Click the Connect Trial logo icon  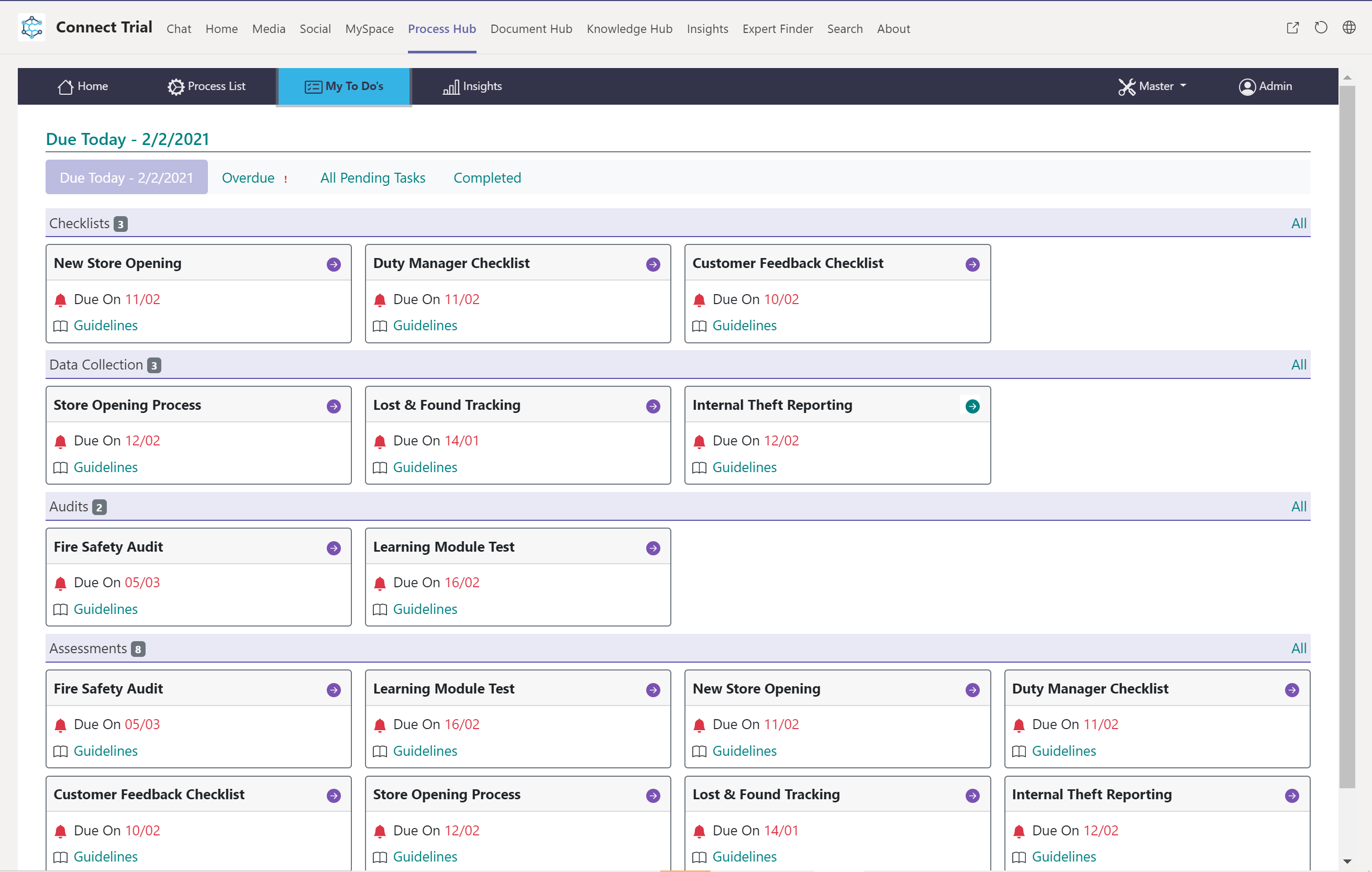(x=32, y=27)
